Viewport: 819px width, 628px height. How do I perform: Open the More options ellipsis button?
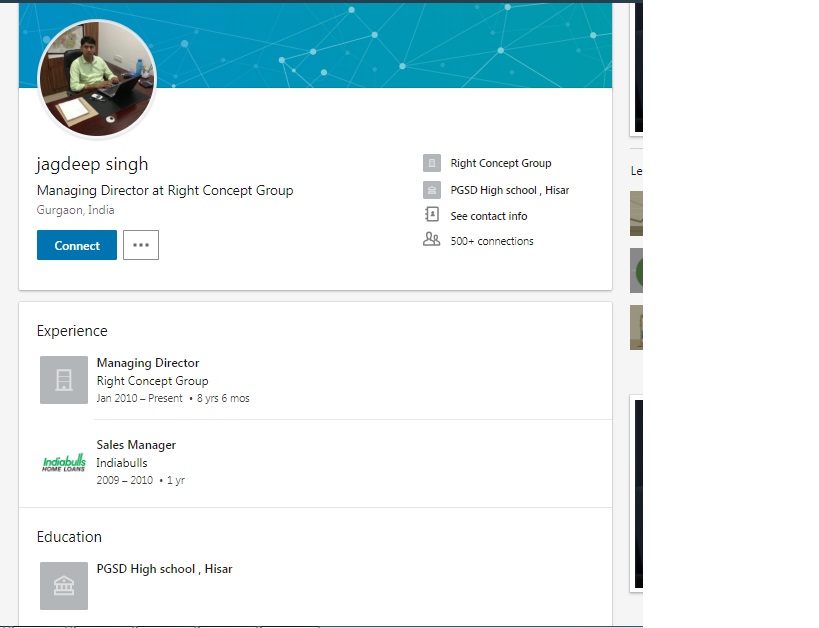141,245
